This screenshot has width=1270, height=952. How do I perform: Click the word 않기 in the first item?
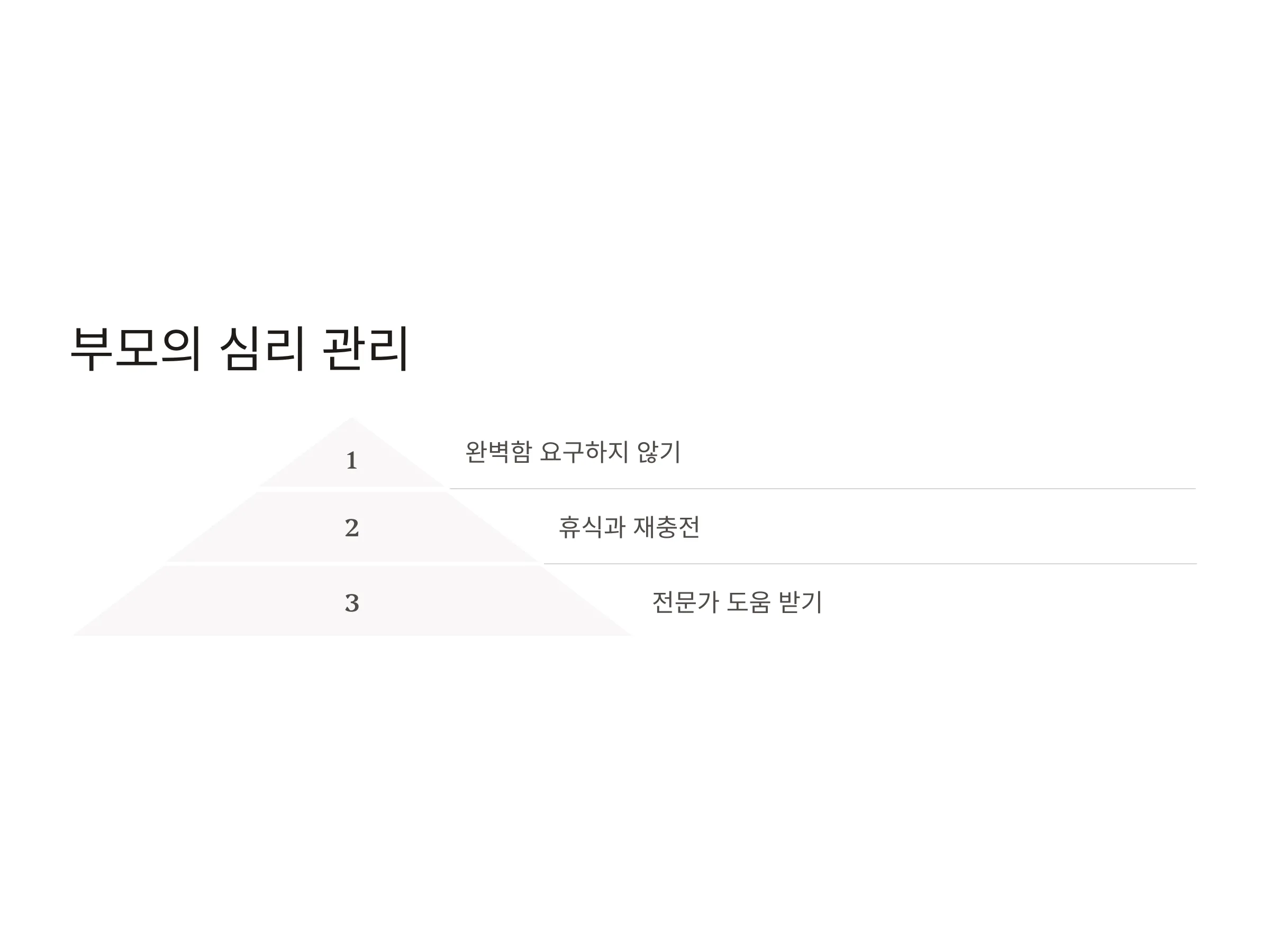658,452
